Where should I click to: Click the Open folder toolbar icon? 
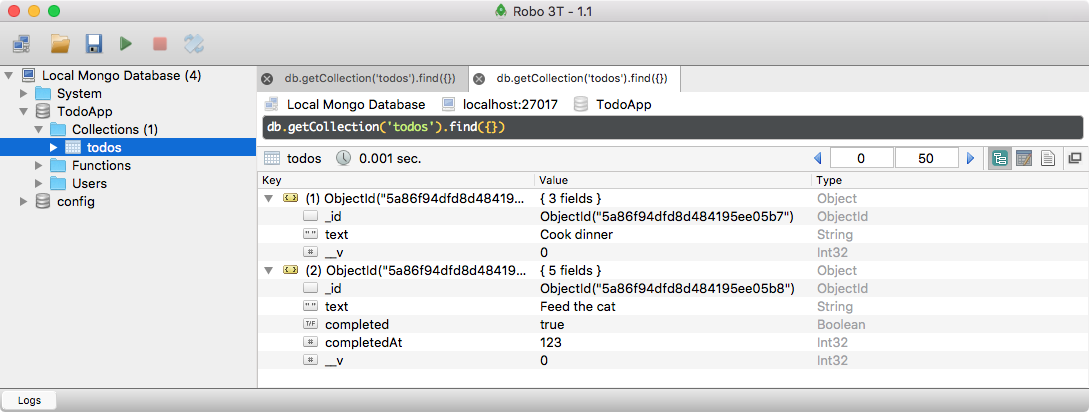click(60, 43)
